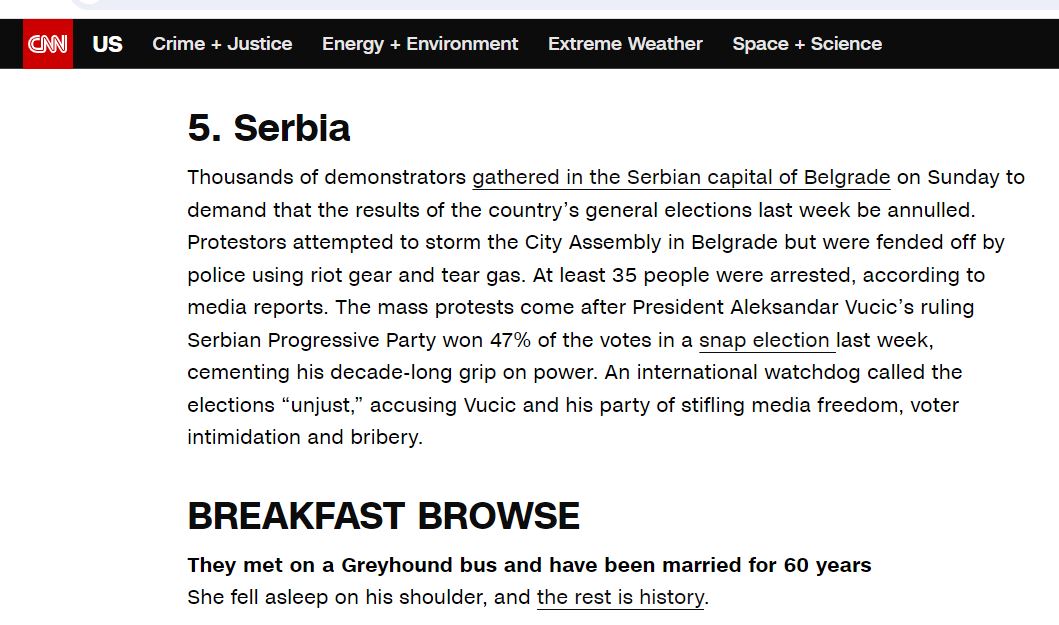Image resolution: width=1059 pixels, height=625 pixels.
Task: Click the 'BREAKFAST BROWSE' heading
Action: pos(383,516)
